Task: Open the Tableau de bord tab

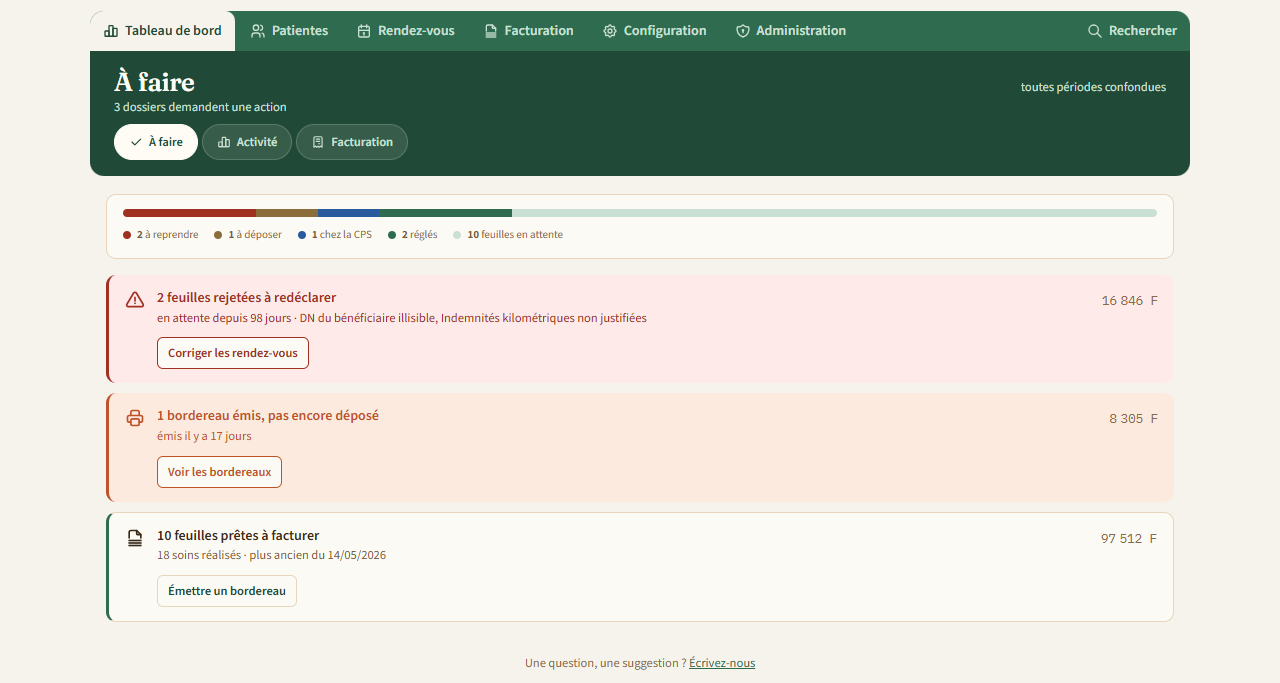Action: (x=163, y=31)
